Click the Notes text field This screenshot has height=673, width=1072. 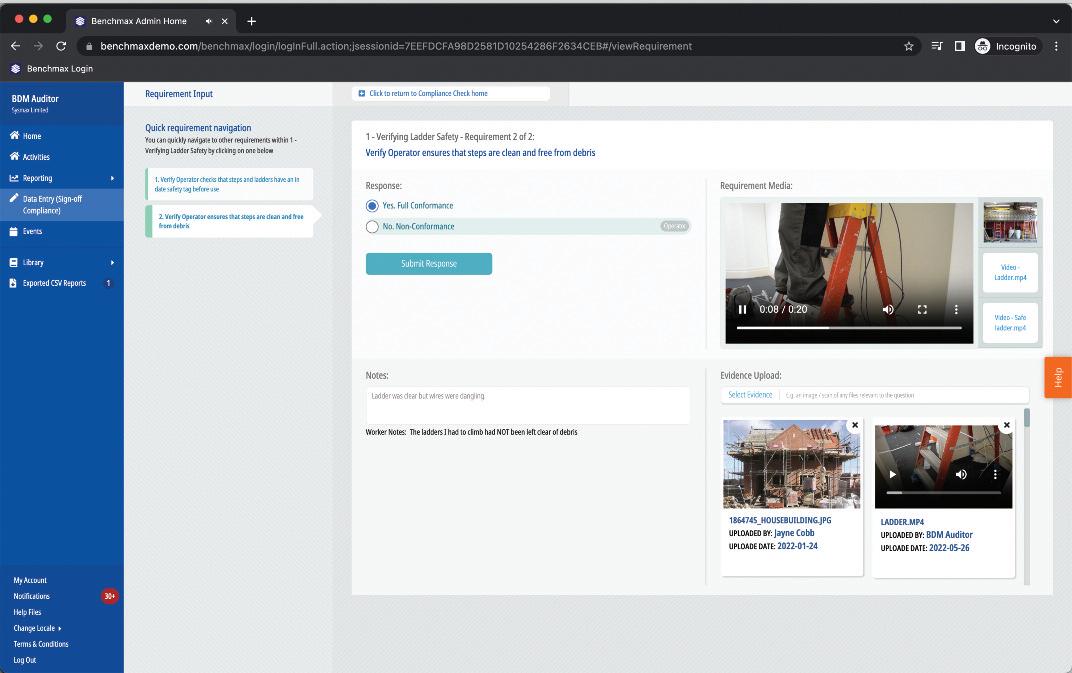527,406
